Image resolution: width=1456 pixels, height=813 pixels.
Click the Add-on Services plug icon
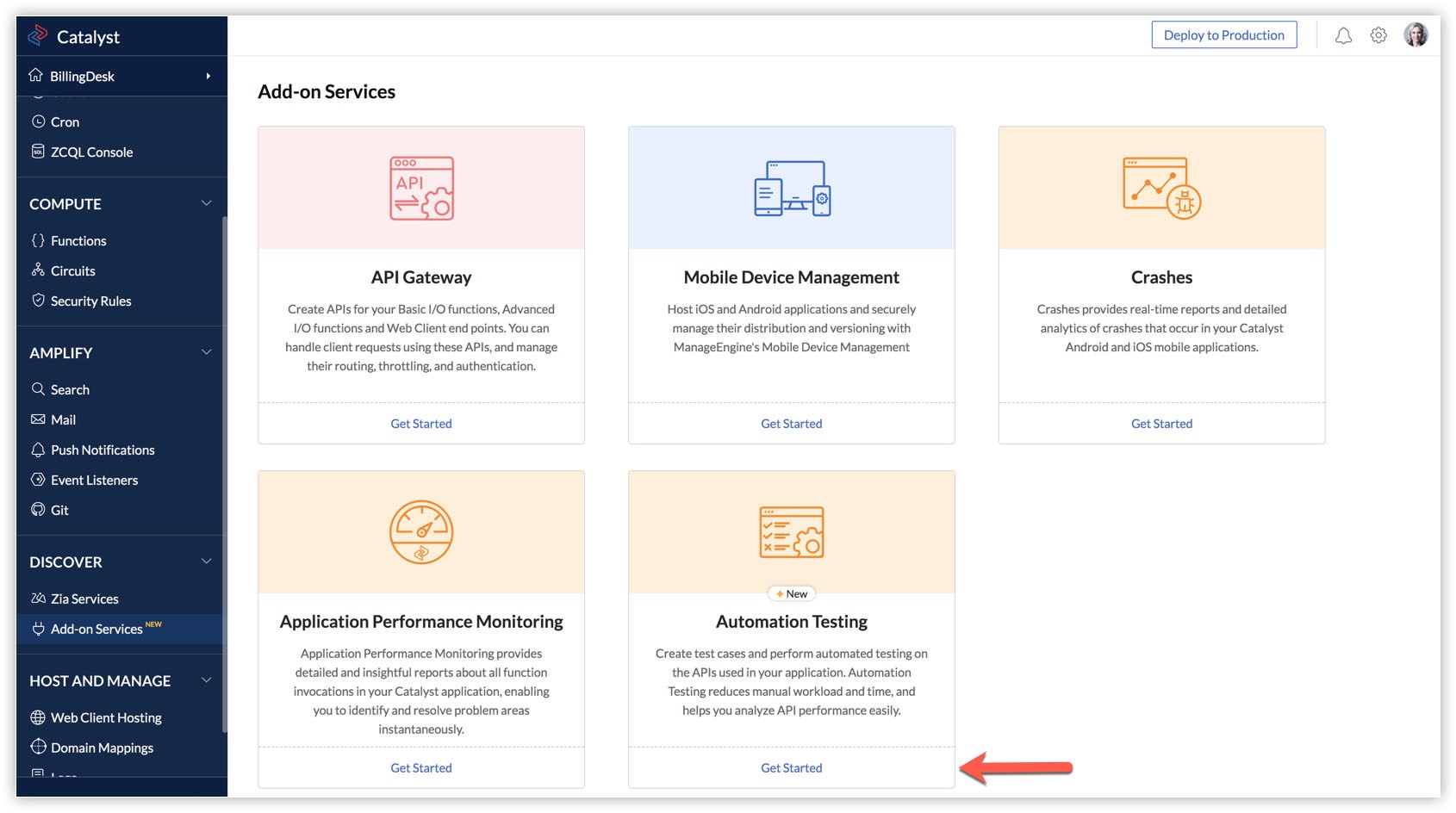pyautogui.click(x=38, y=629)
